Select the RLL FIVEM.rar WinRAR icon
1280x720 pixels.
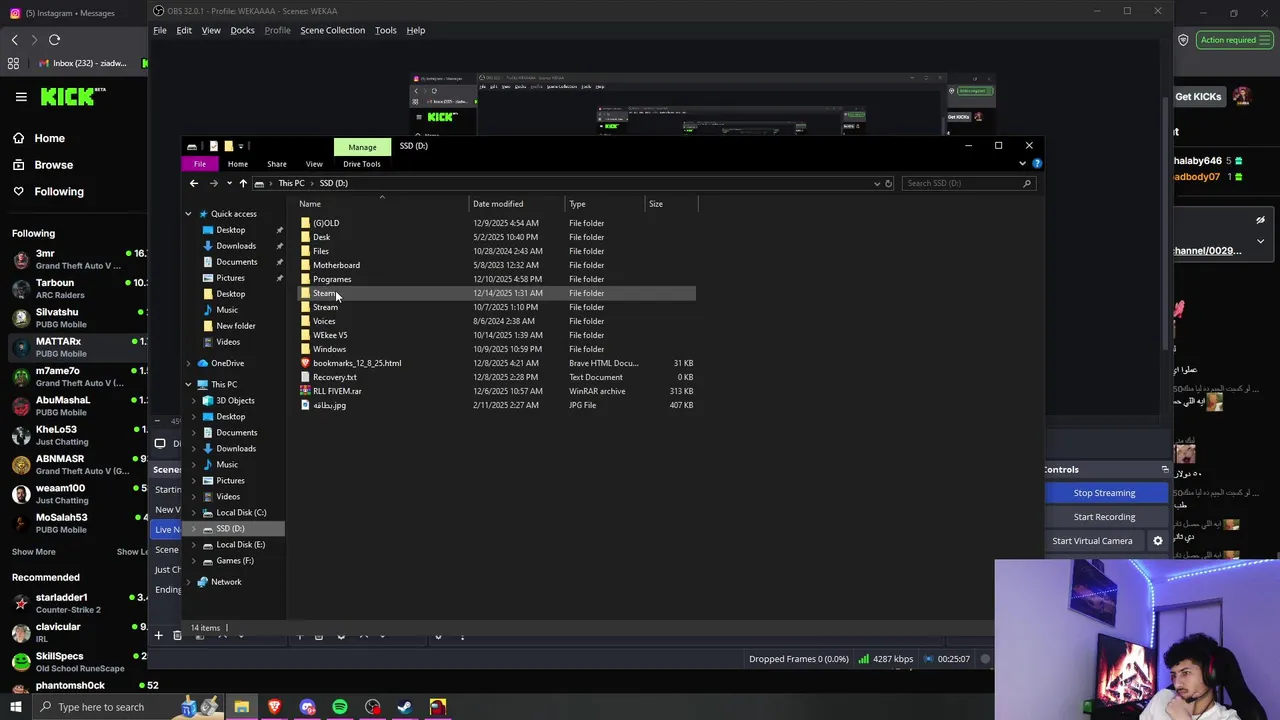pyautogui.click(x=305, y=391)
